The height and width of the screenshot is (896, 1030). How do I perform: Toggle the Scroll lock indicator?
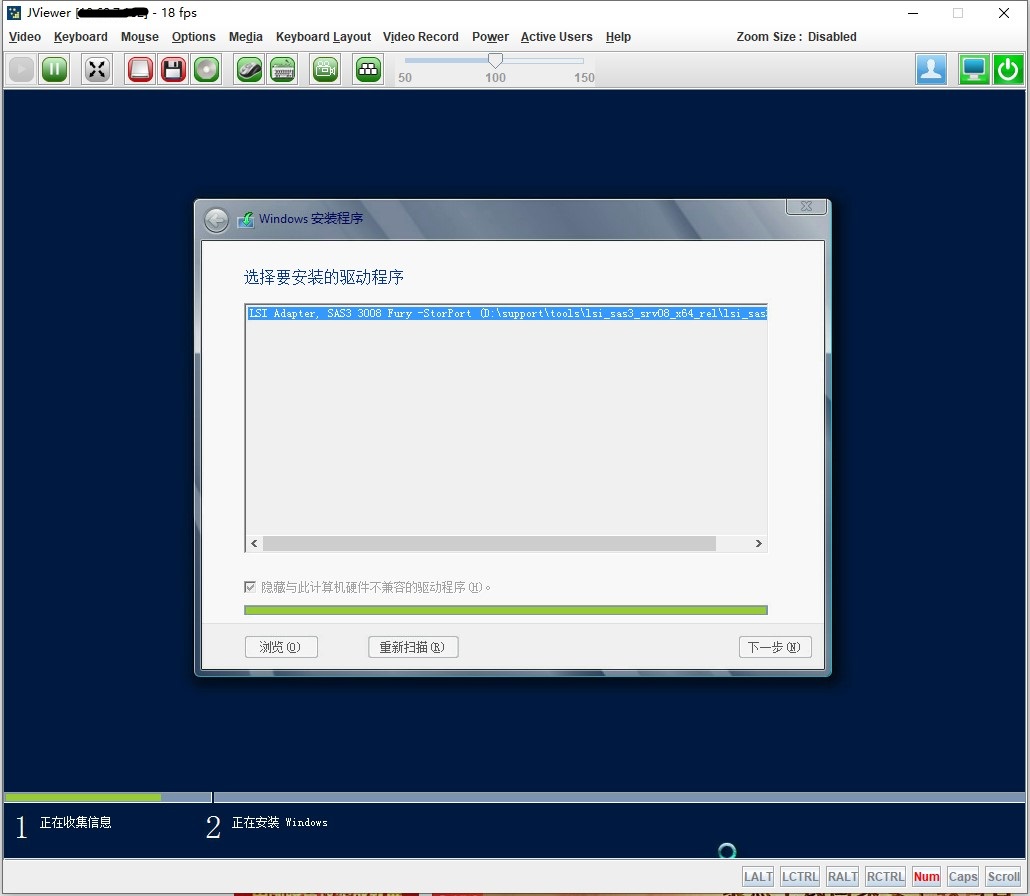pos(1004,877)
